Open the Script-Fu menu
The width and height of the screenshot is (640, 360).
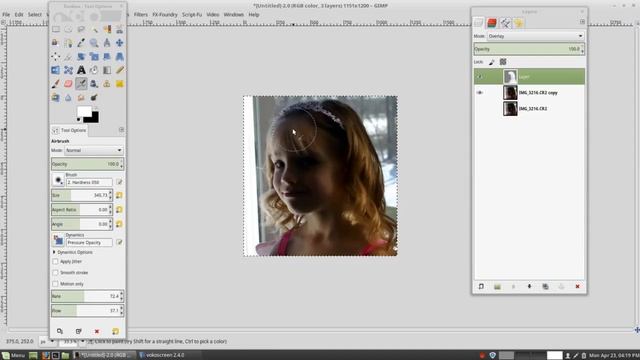pos(192,14)
